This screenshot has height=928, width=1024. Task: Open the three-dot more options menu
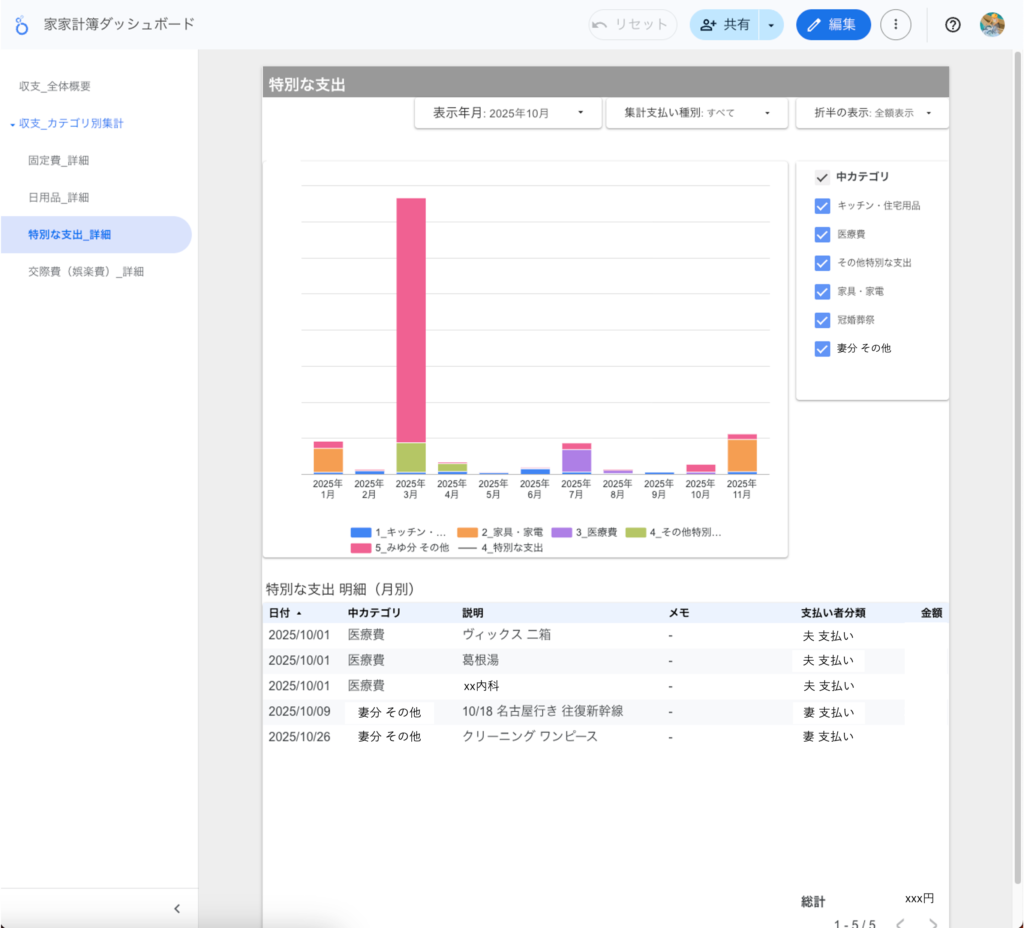coord(895,25)
